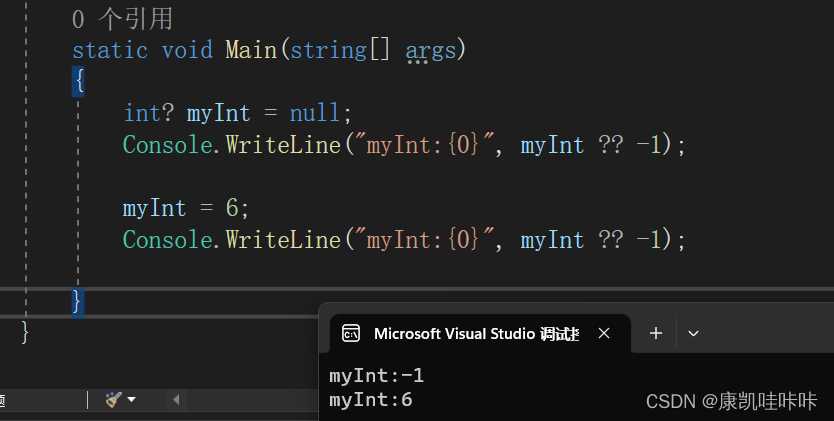Click the code cleanup broom icon
834x421 pixels.
[113, 399]
